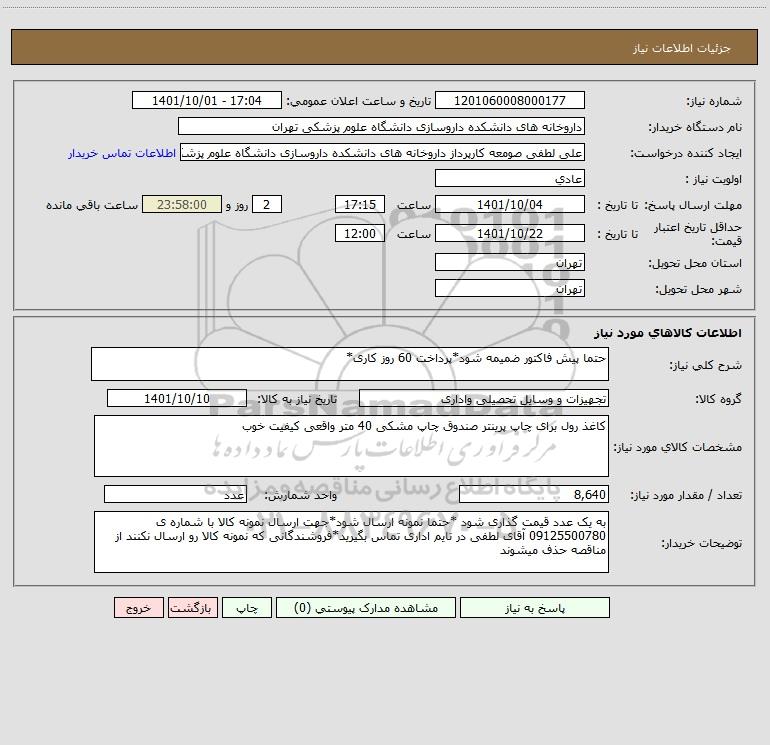
Task: Click the announcement date field 1401/10/01 - 17:04
Action: [x=207, y=100]
